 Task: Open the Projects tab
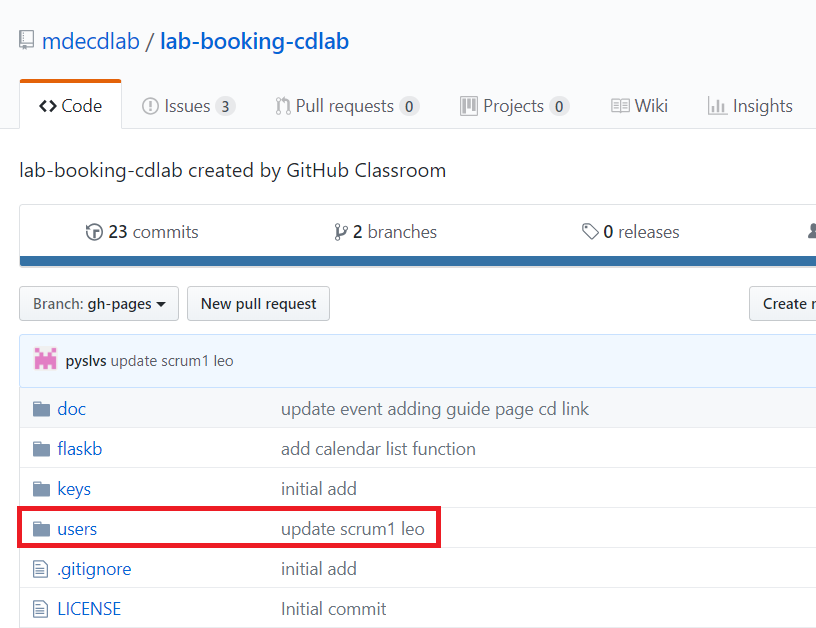(x=514, y=106)
